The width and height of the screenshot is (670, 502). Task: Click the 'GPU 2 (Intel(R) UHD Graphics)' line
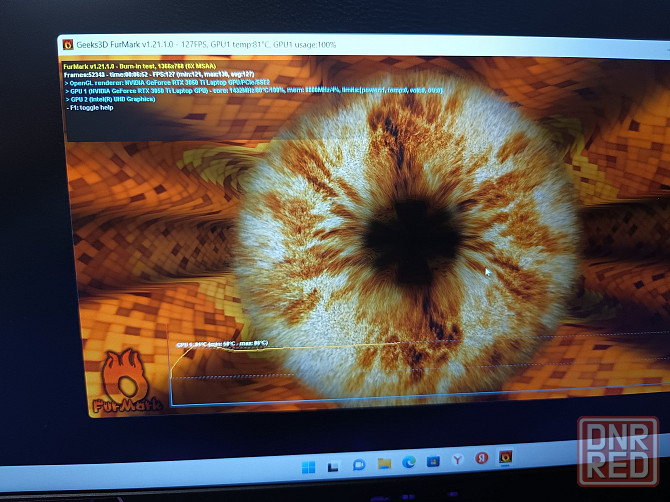(x=110, y=99)
